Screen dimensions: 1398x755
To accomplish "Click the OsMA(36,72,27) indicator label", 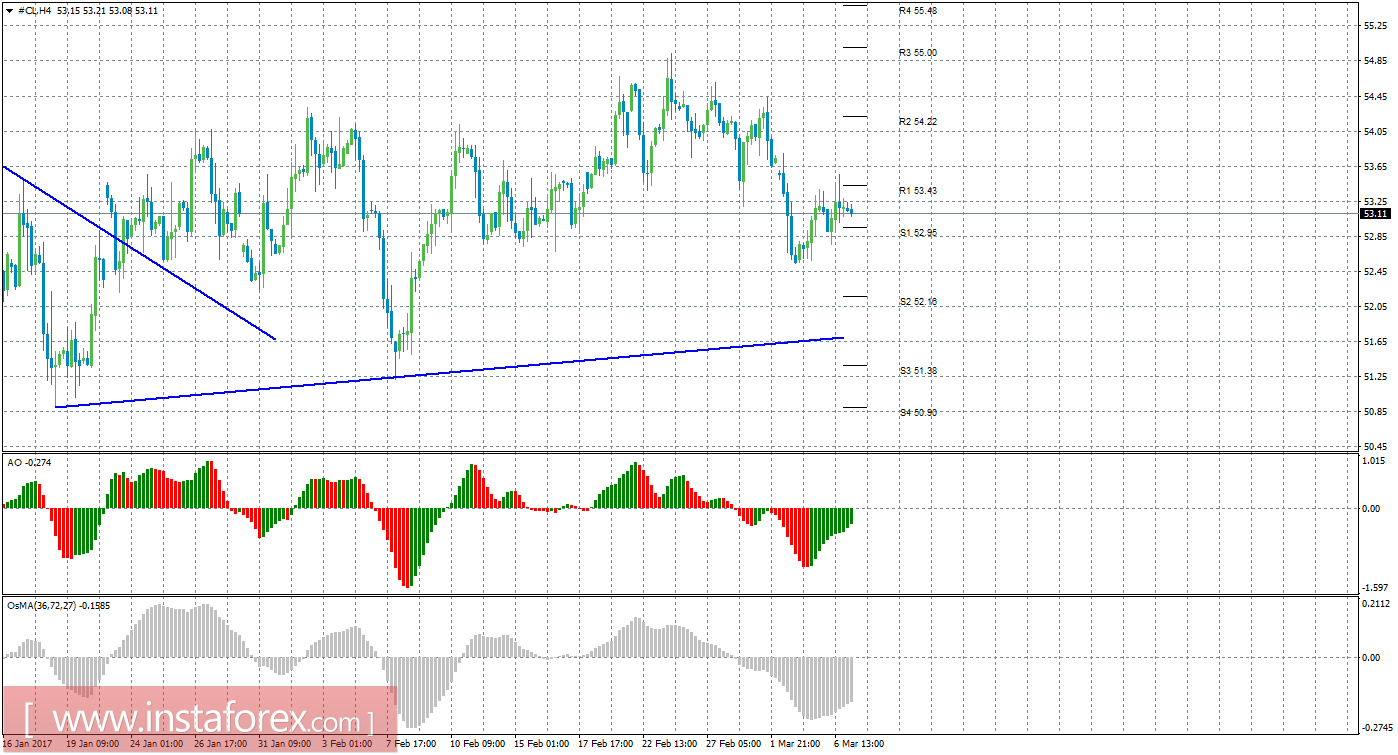I will click(x=59, y=605).
